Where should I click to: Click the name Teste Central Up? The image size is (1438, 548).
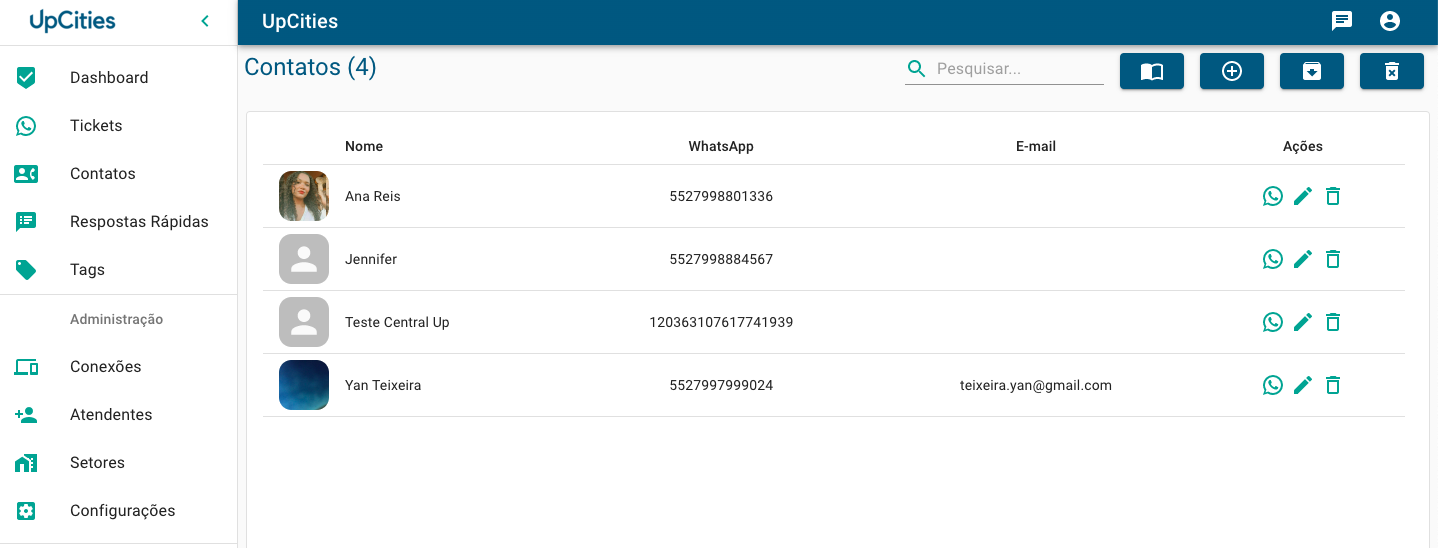(397, 322)
